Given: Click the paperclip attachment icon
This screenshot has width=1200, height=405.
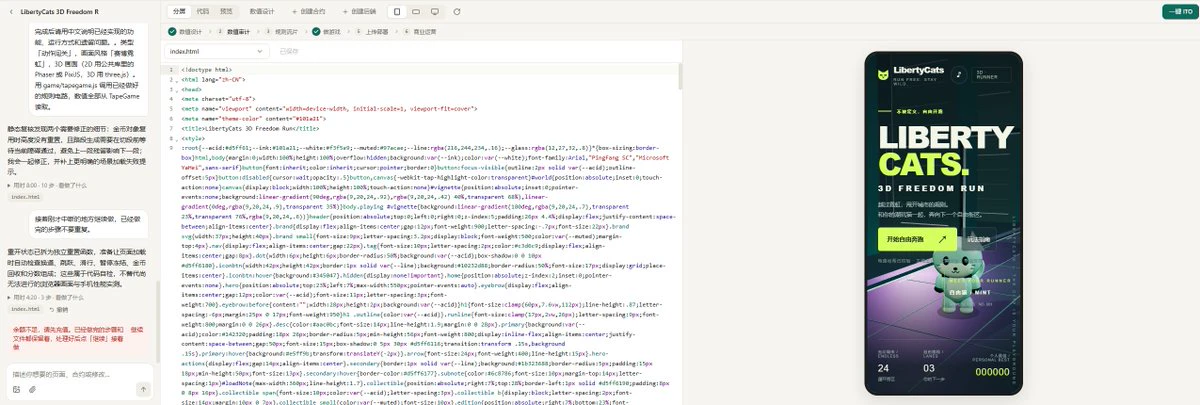Looking at the screenshot, I should pos(33,388).
